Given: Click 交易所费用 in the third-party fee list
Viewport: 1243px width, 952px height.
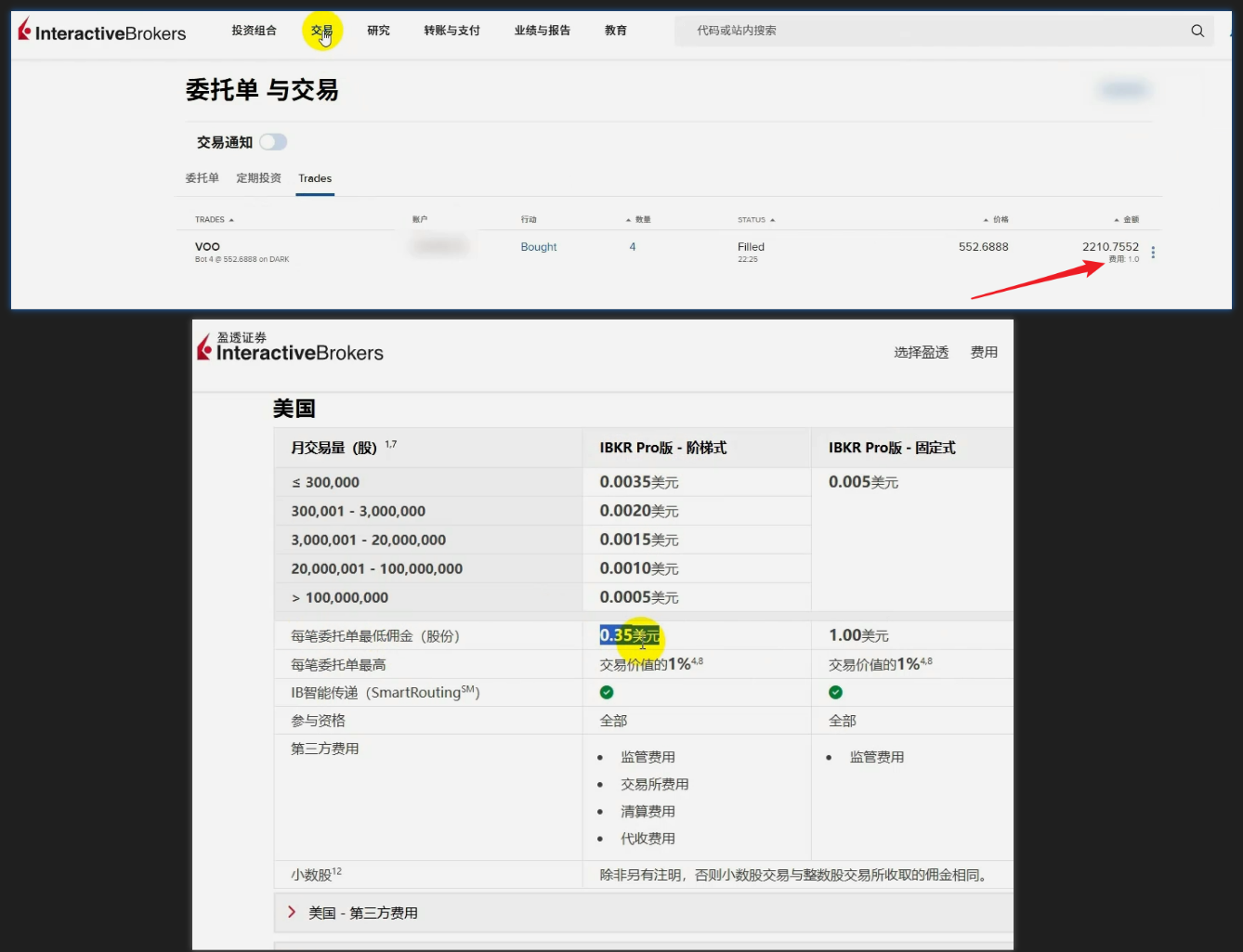Looking at the screenshot, I should pyautogui.click(x=655, y=785).
